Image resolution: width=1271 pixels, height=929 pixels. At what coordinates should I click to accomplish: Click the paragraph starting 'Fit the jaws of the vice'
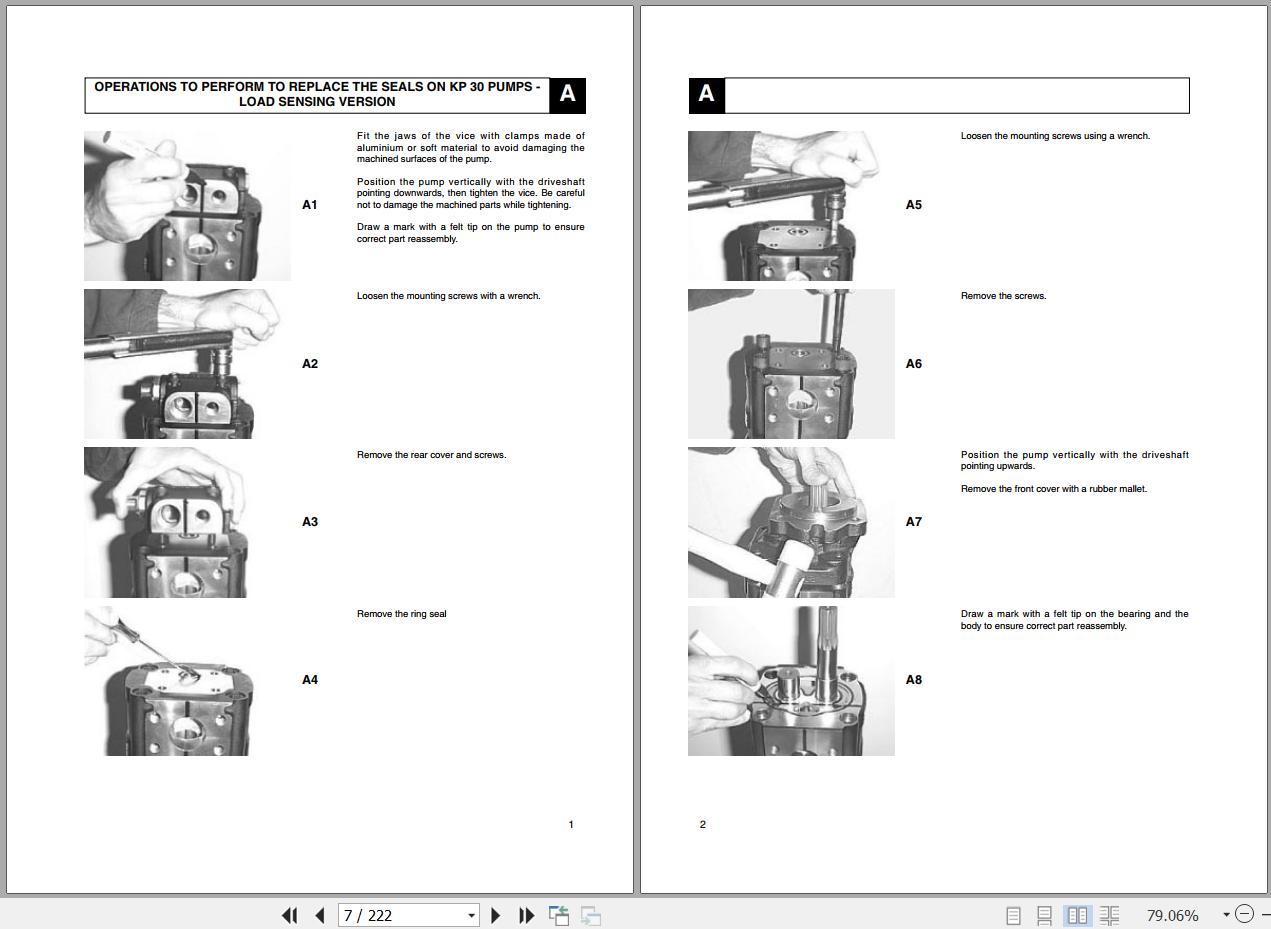point(471,147)
